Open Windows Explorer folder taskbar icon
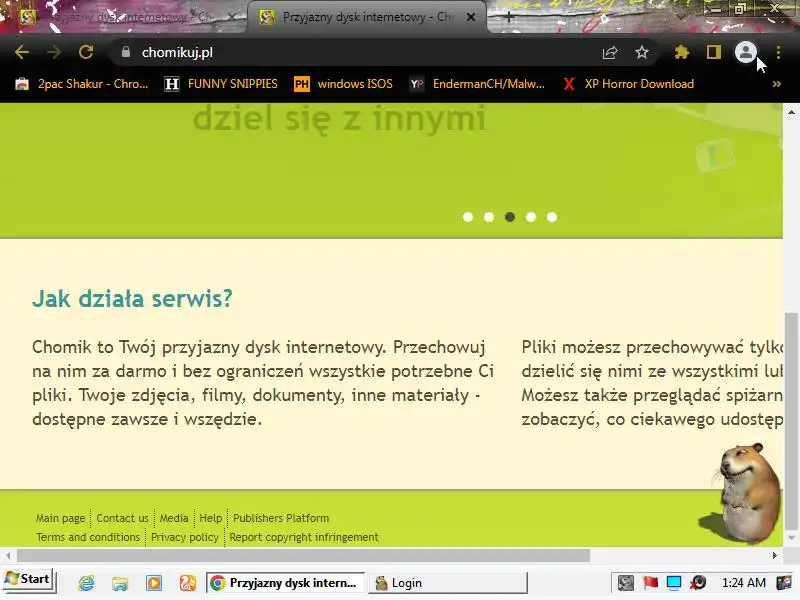 pos(120,583)
